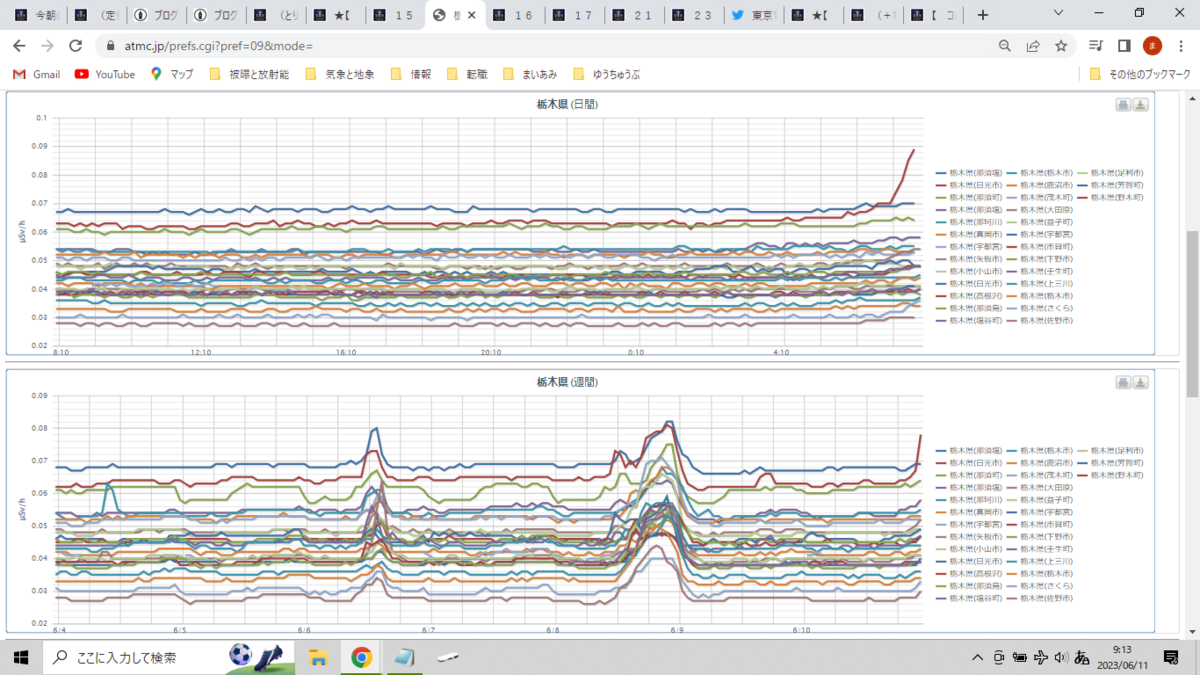Open a new browser tab
Image resolution: width=1200 pixels, height=675 pixels.
click(x=983, y=15)
